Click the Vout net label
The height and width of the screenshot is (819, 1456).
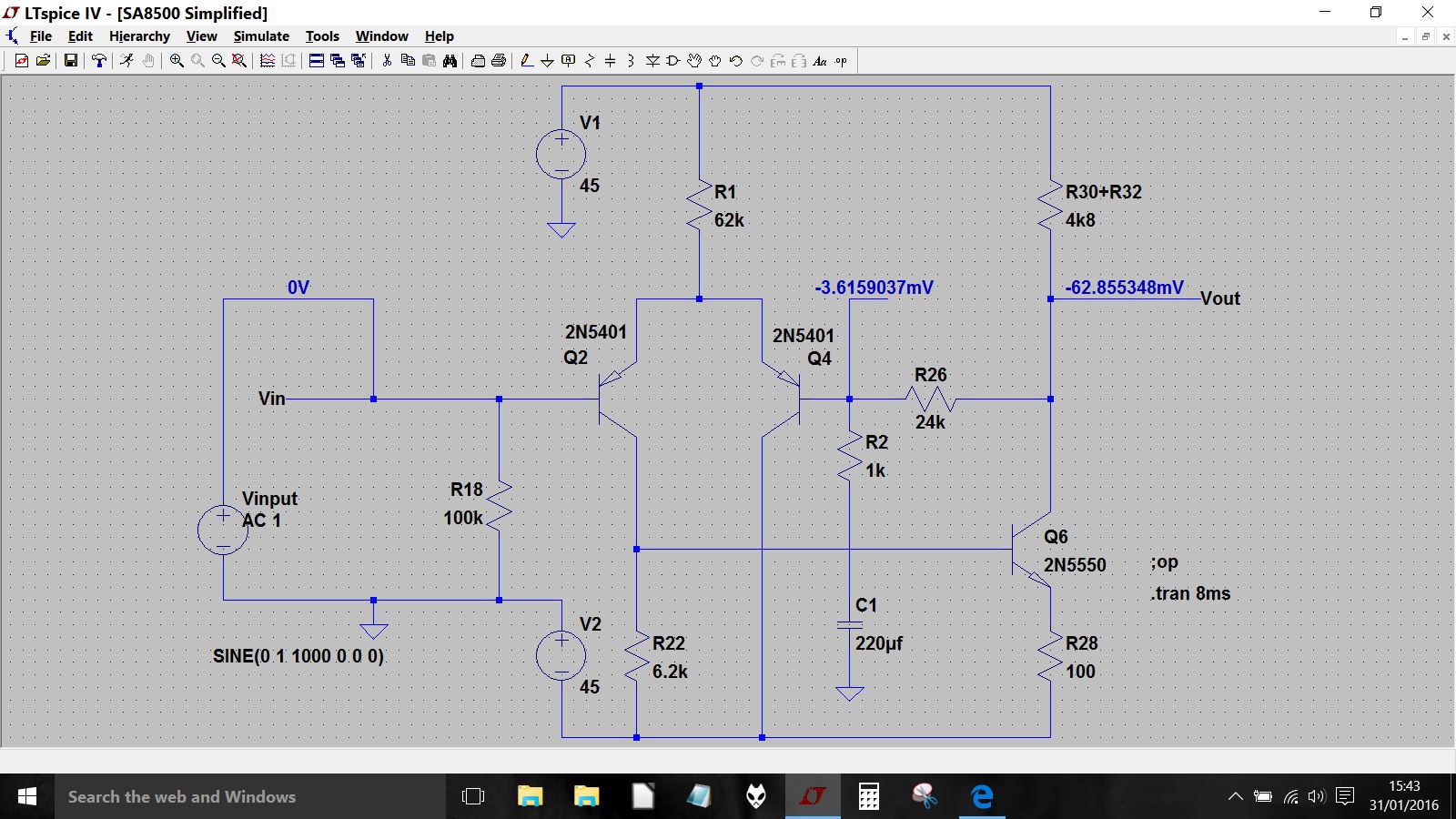tap(1220, 298)
